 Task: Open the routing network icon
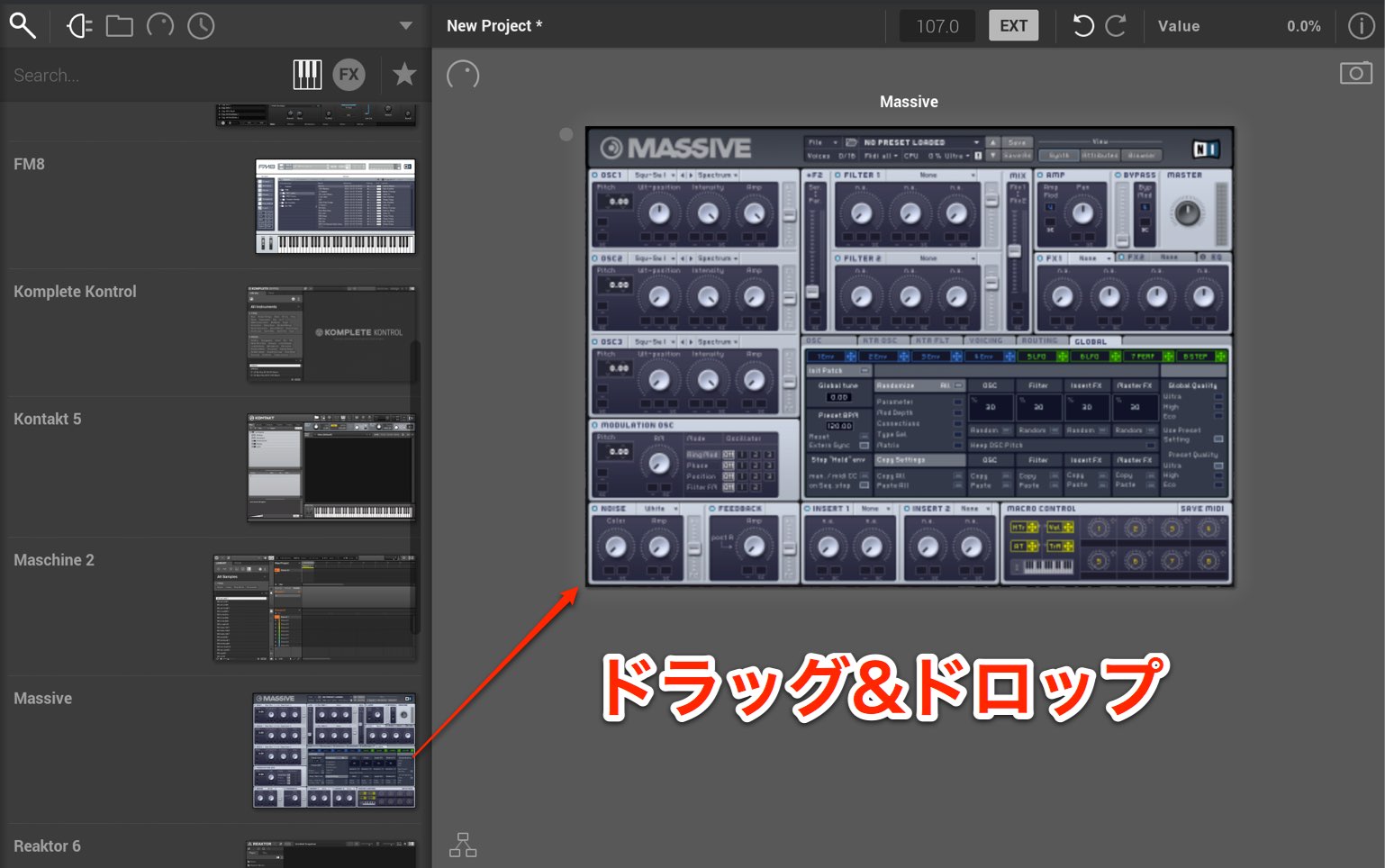pos(463,845)
